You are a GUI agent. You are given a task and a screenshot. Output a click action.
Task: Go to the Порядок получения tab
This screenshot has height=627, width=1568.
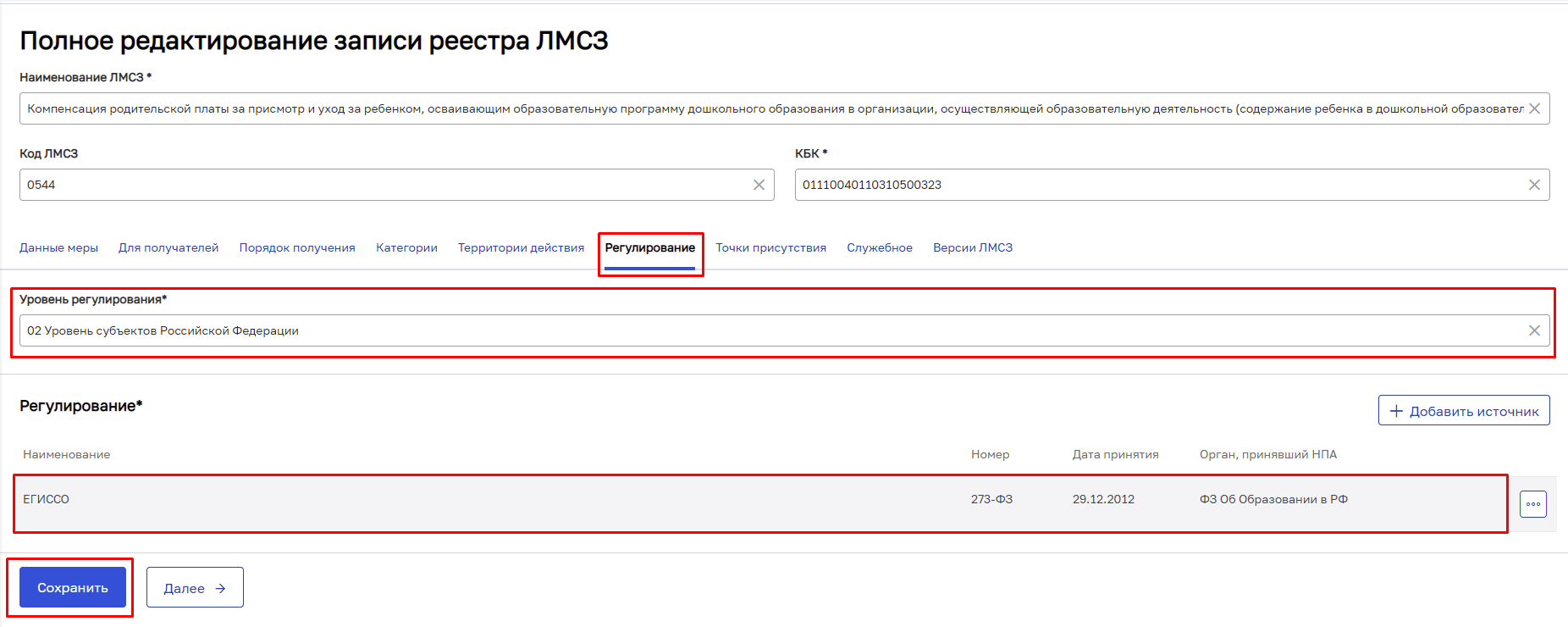point(297,247)
